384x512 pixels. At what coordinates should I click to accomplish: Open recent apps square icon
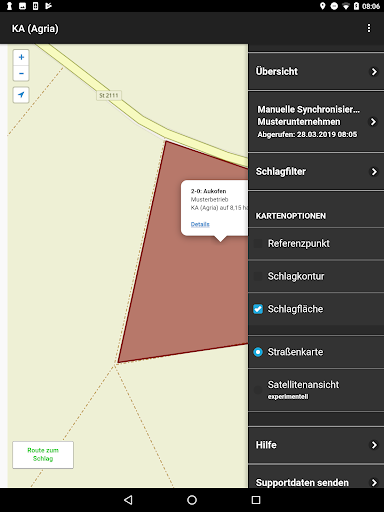click(x=256, y=500)
